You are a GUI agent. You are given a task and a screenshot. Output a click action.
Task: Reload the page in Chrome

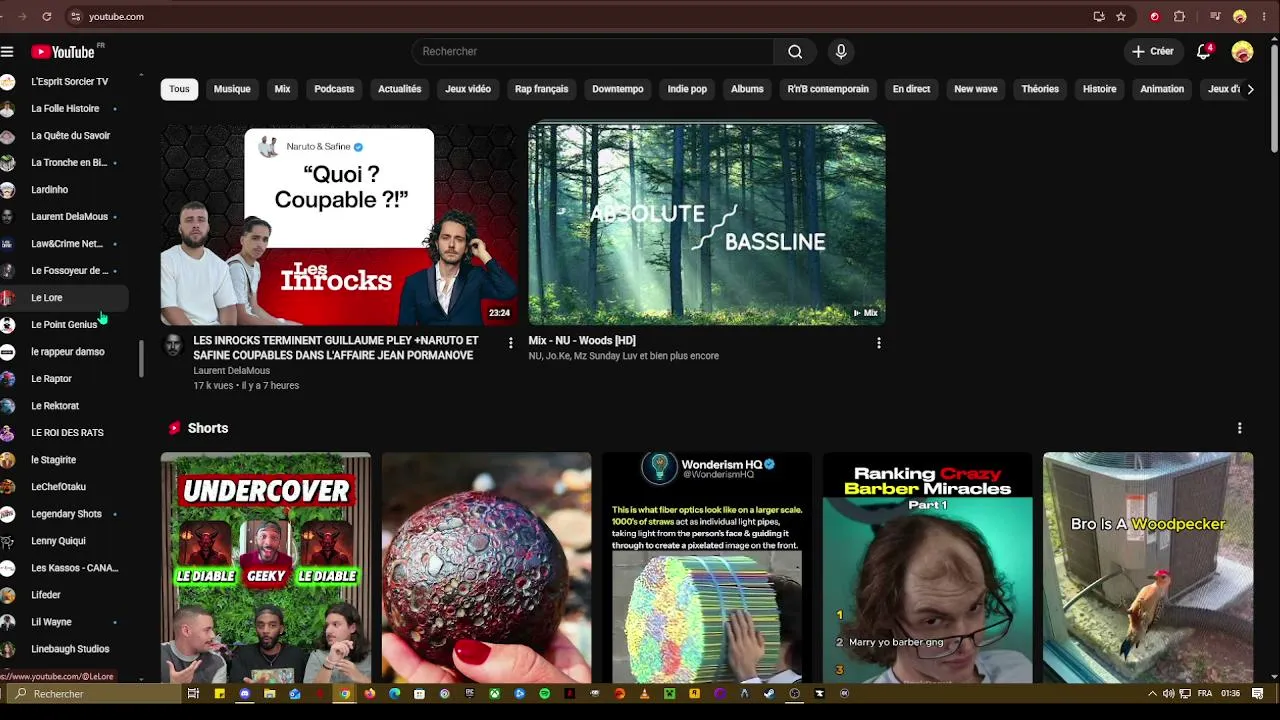tap(47, 17)
